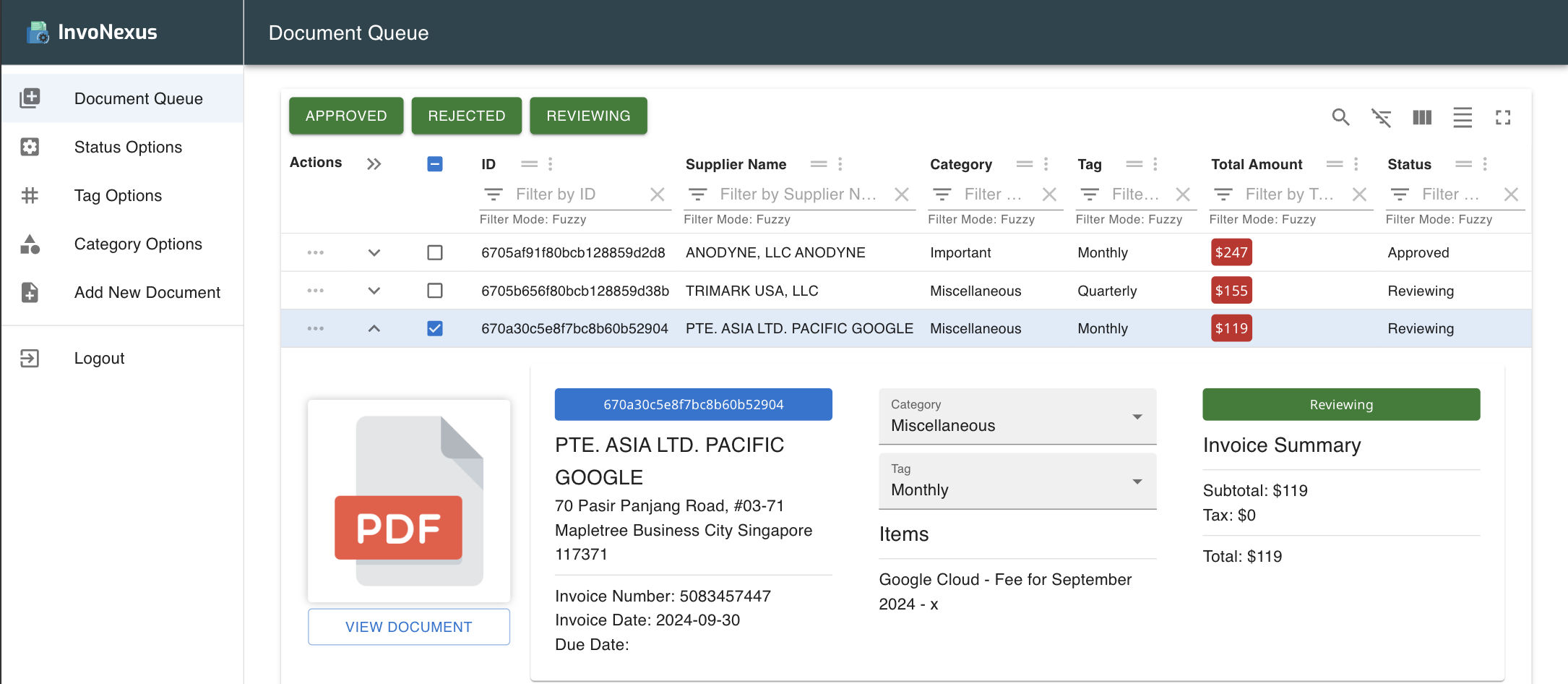Click the Logout exit icon
Image resolution: width=1568 pixels, height=684 pixels.
(x=30, y=358)
